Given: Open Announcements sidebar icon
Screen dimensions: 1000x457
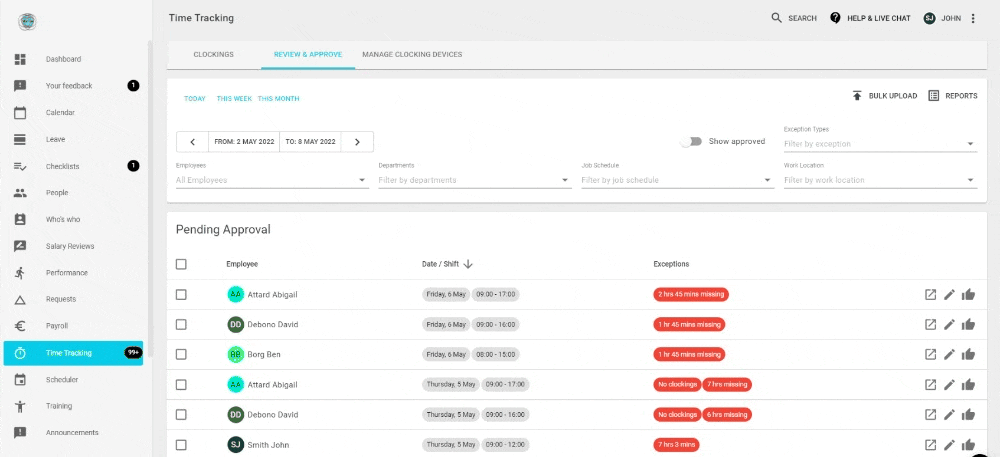Looking at the screenshot, I should [x=20, y=433].
